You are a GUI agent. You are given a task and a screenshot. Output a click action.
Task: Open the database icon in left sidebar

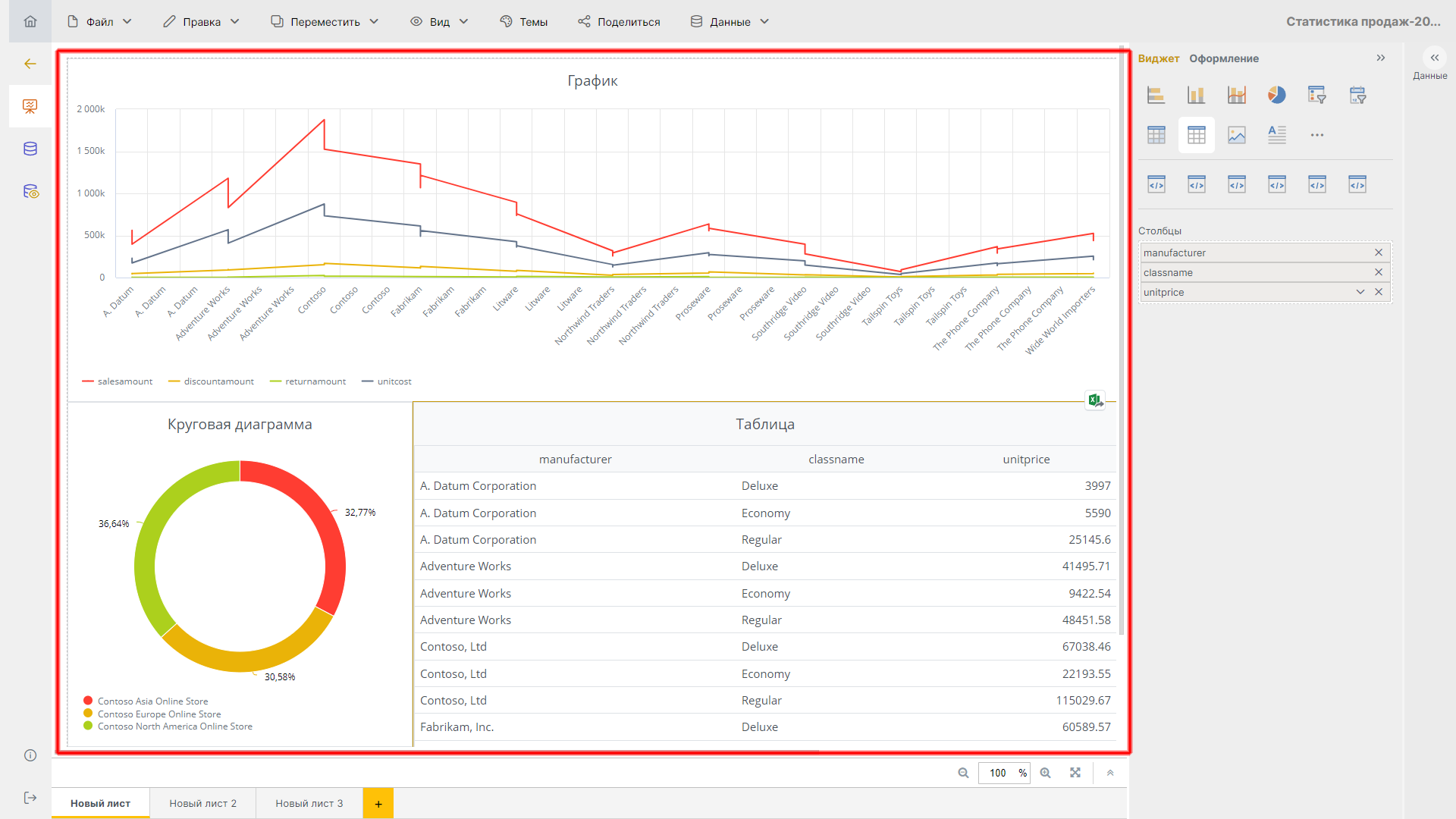pyautogui.click(x=30, y=149)
